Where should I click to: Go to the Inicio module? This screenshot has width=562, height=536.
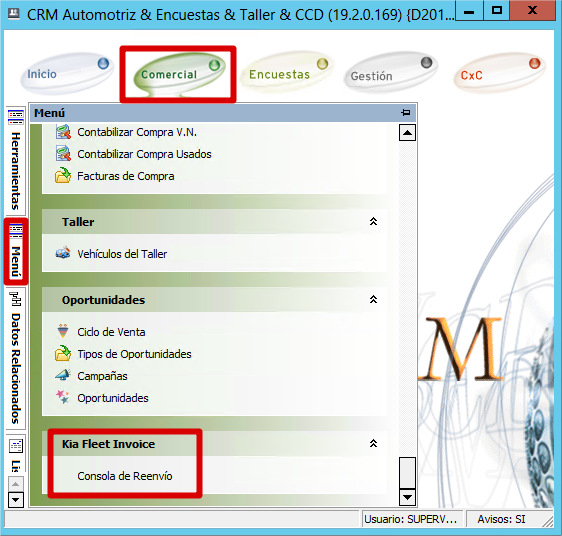67,74
